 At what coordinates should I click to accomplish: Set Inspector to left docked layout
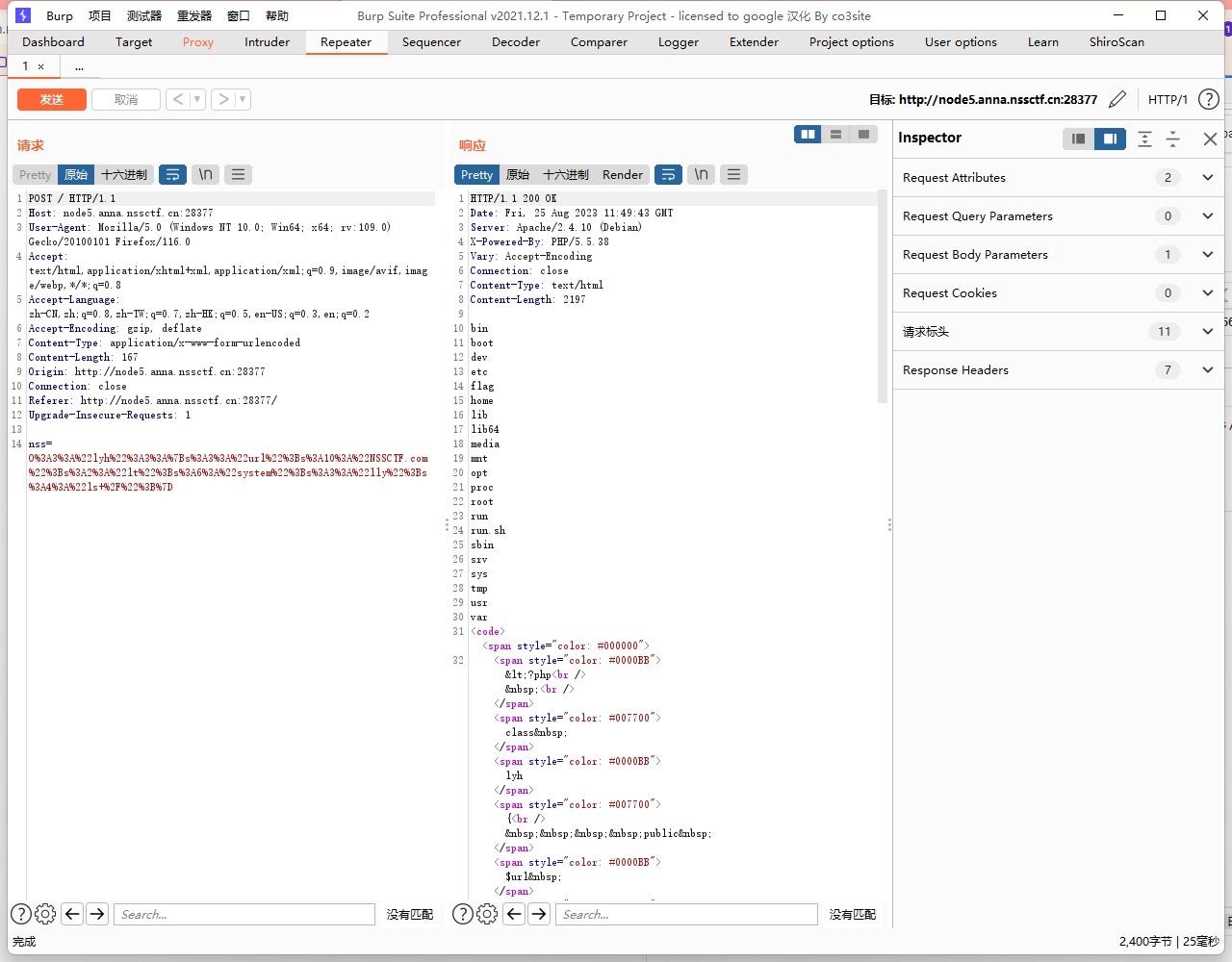(1078, 139)
